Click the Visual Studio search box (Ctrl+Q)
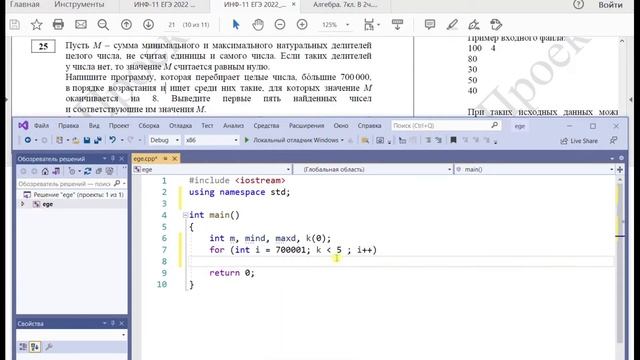 [x=446, y=126]
